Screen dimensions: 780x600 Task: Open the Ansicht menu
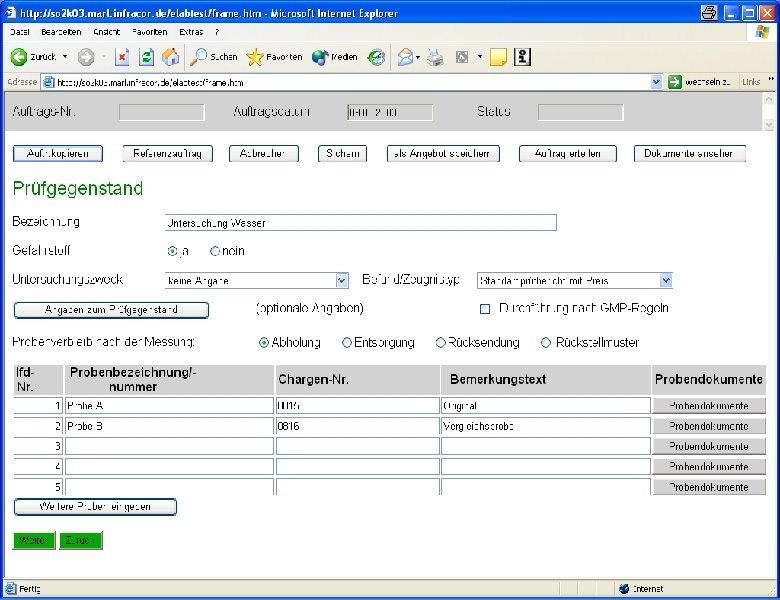107,32
